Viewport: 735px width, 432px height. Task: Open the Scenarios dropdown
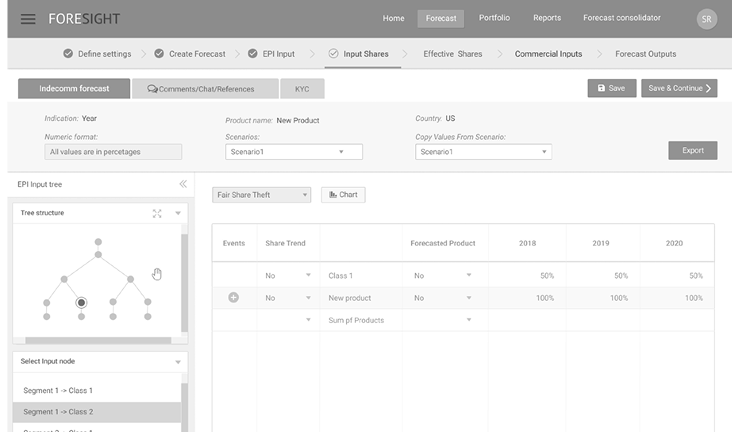[293, 152]
